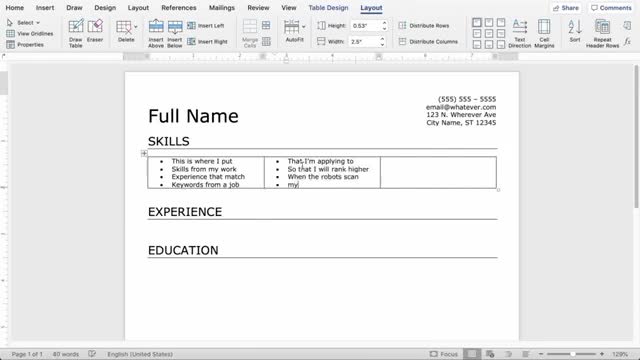This screenshot has height=360, width=640.
Task: Open the References tab
Action: 179,8
